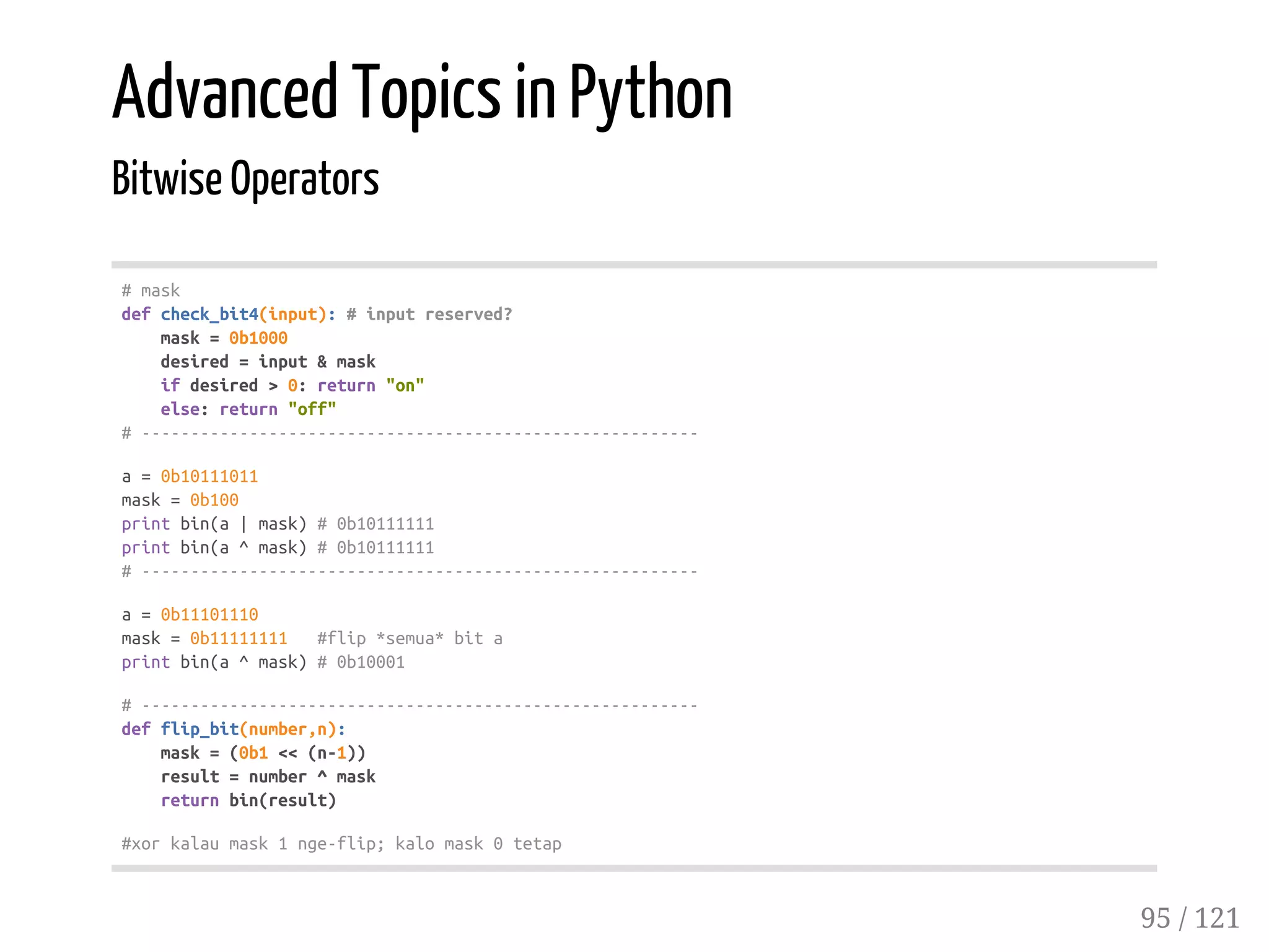The height and width of the screenshot is (952, 1269).
Task: Click the value 0b10111011
Action: click(x=209, y=476)
